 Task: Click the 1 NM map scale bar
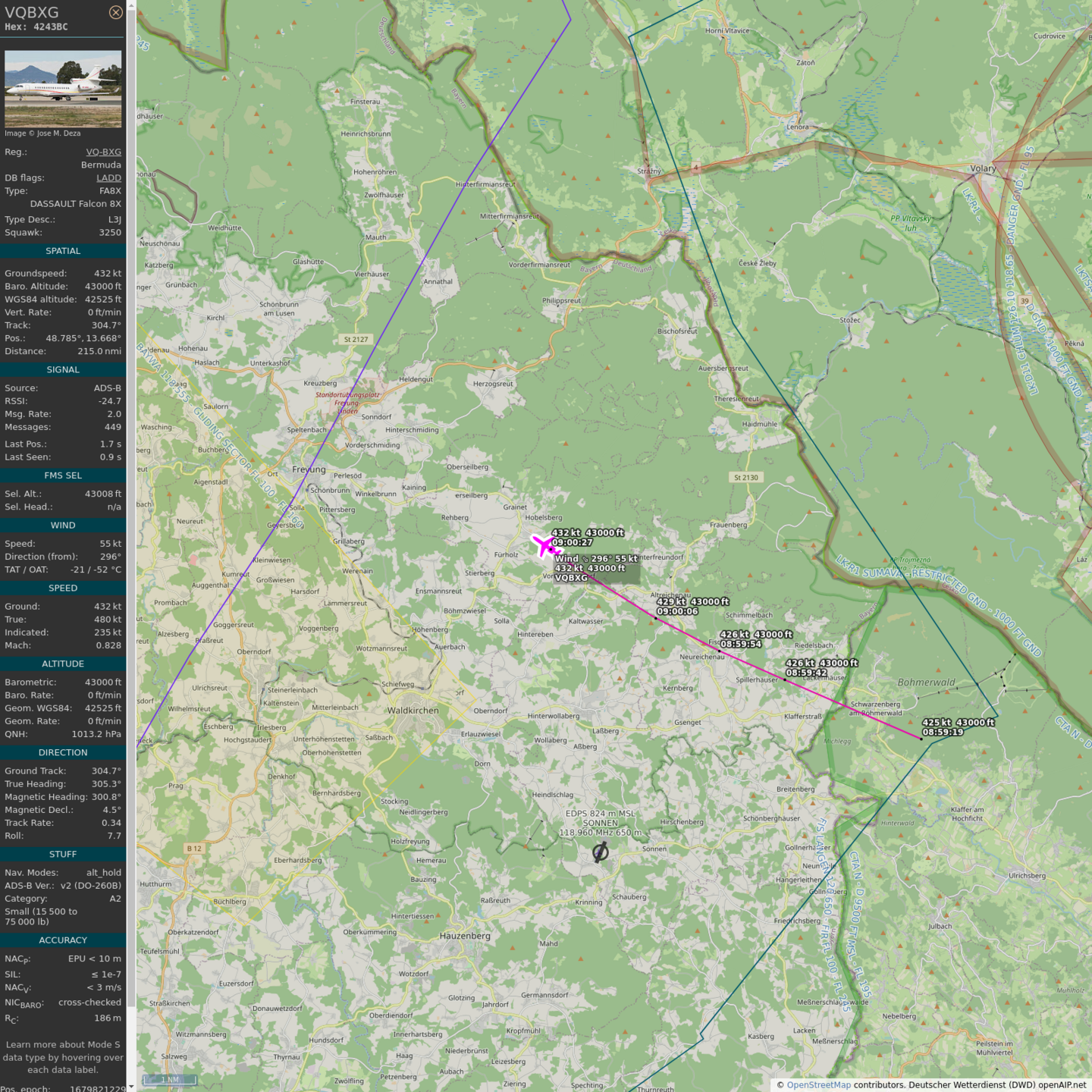170,1080
